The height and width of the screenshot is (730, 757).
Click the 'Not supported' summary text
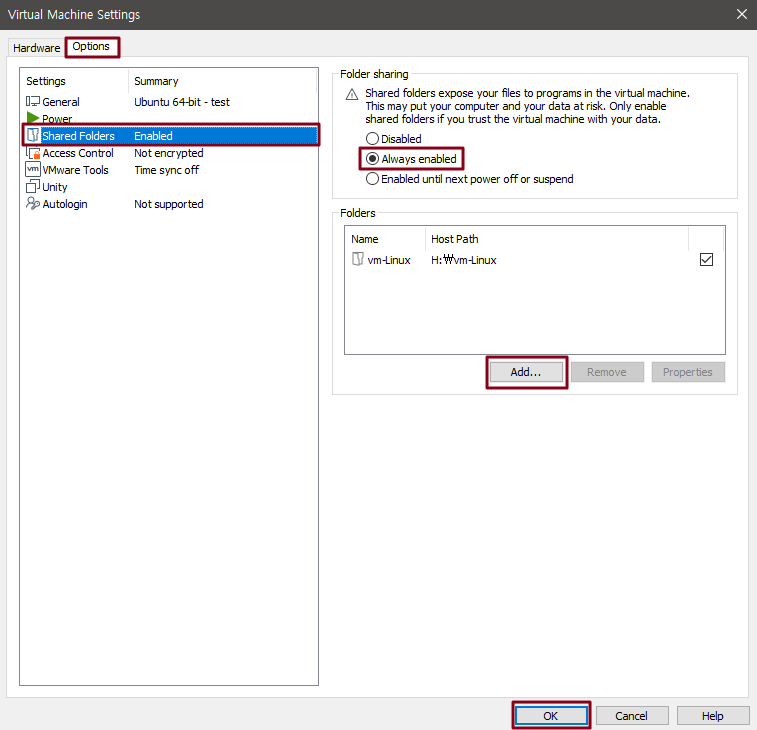168,204
